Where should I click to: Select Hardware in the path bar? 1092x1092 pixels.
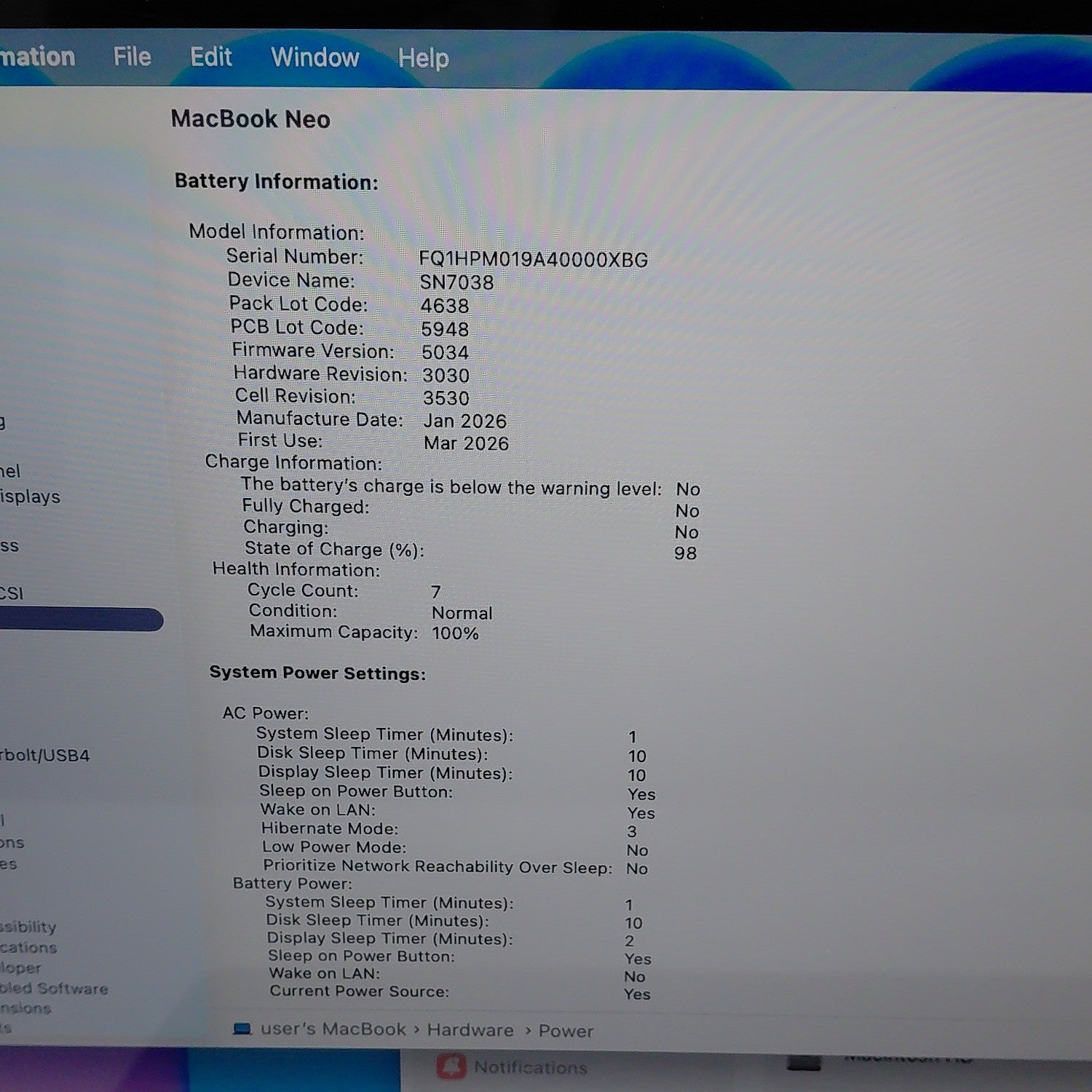coord(470,1030)
